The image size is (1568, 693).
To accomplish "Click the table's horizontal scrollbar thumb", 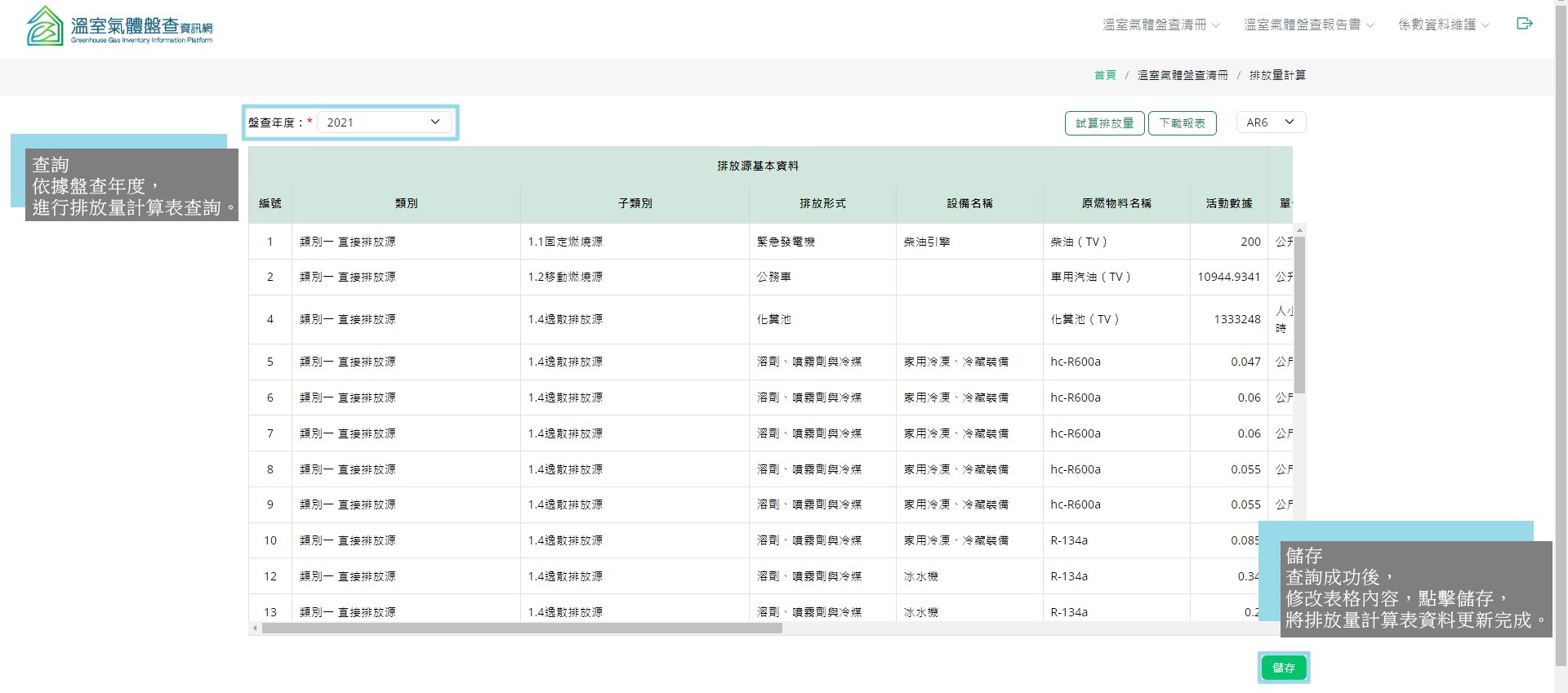I will (522, 629).
